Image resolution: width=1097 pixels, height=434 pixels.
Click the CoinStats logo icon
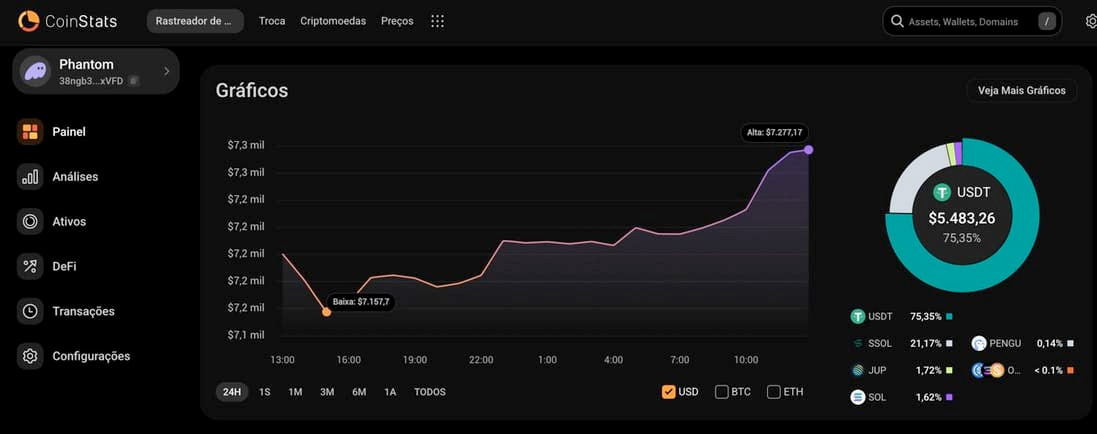point(28,20)
